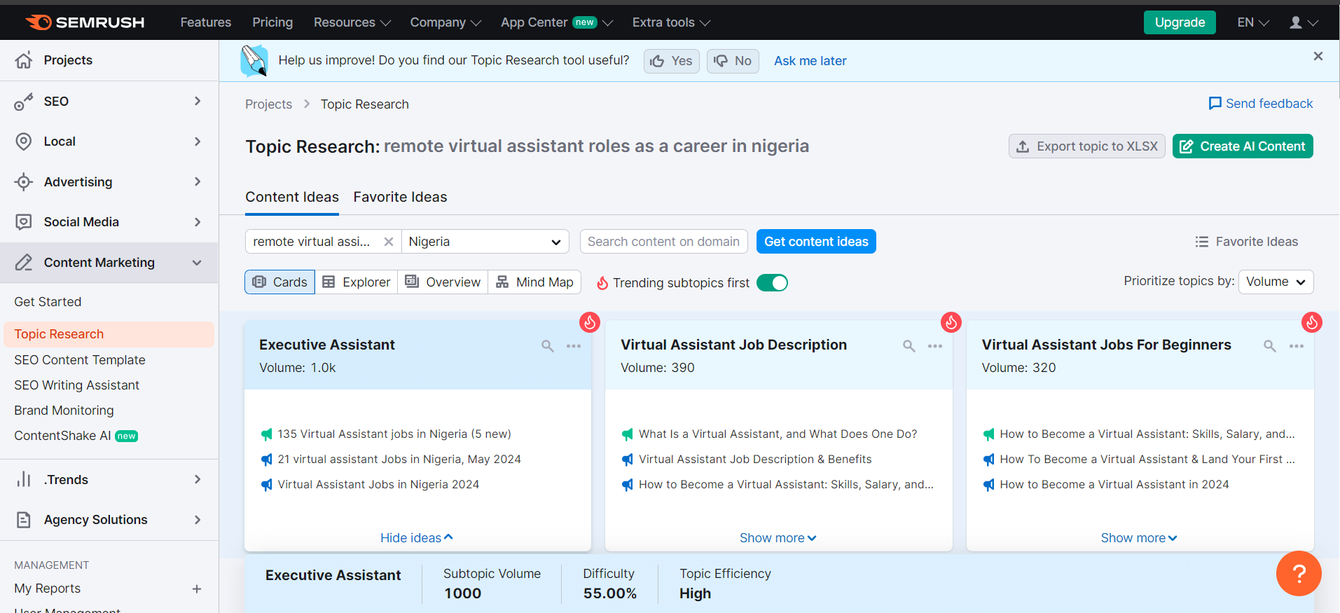This screenshot has height=613, width=1340.
Task: Open Executive Assistant card more options
Action: point(573,346)
